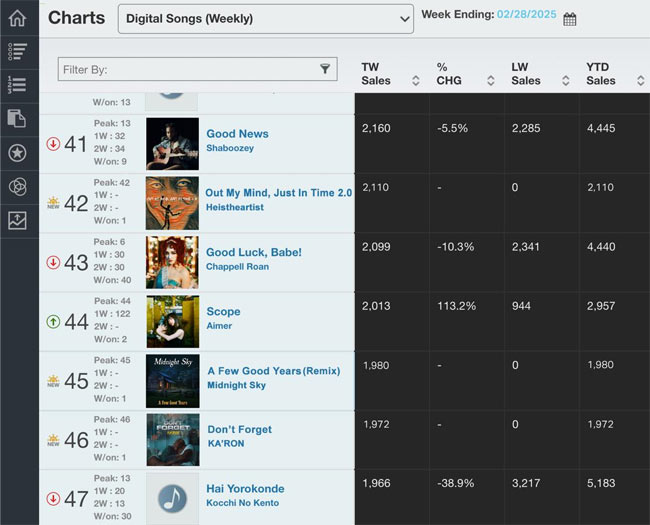The height and width of the screenshot is (525, 650).
Task: Open the Don't Forget song link
Action: pos(240,429)
